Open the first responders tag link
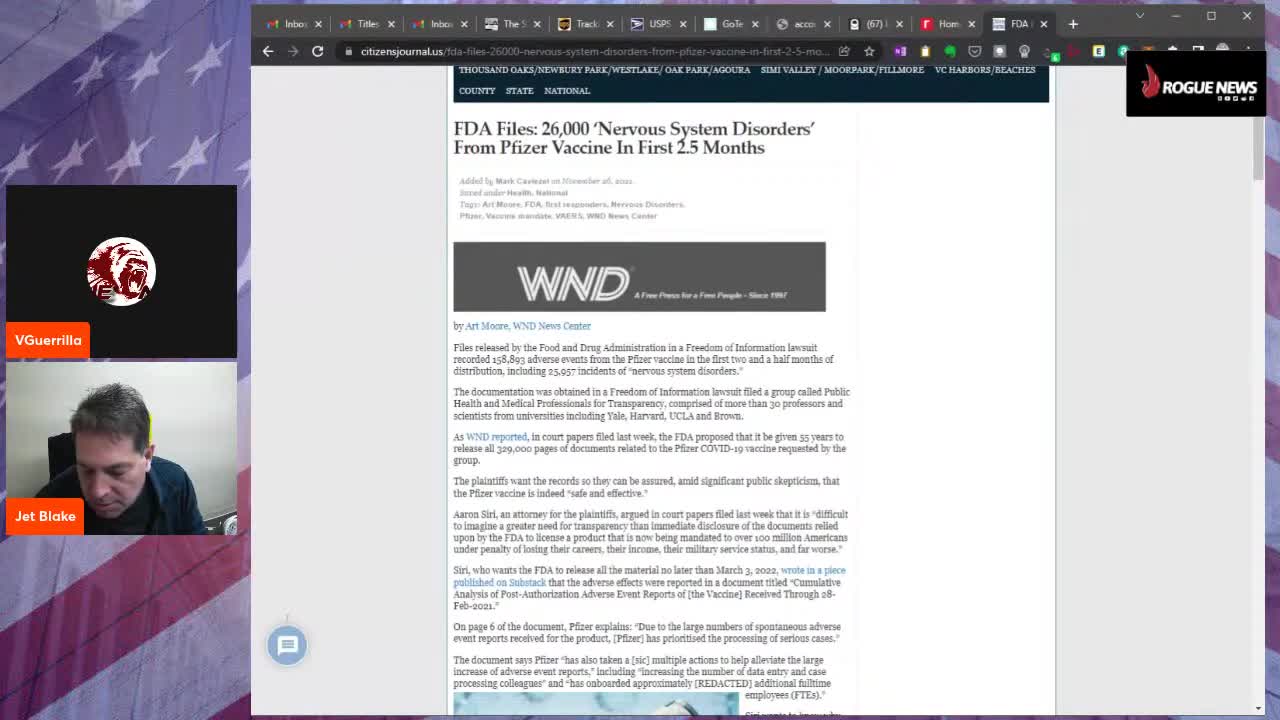The height and width of the screenshot is (720, 1280). tap(575, 204)
